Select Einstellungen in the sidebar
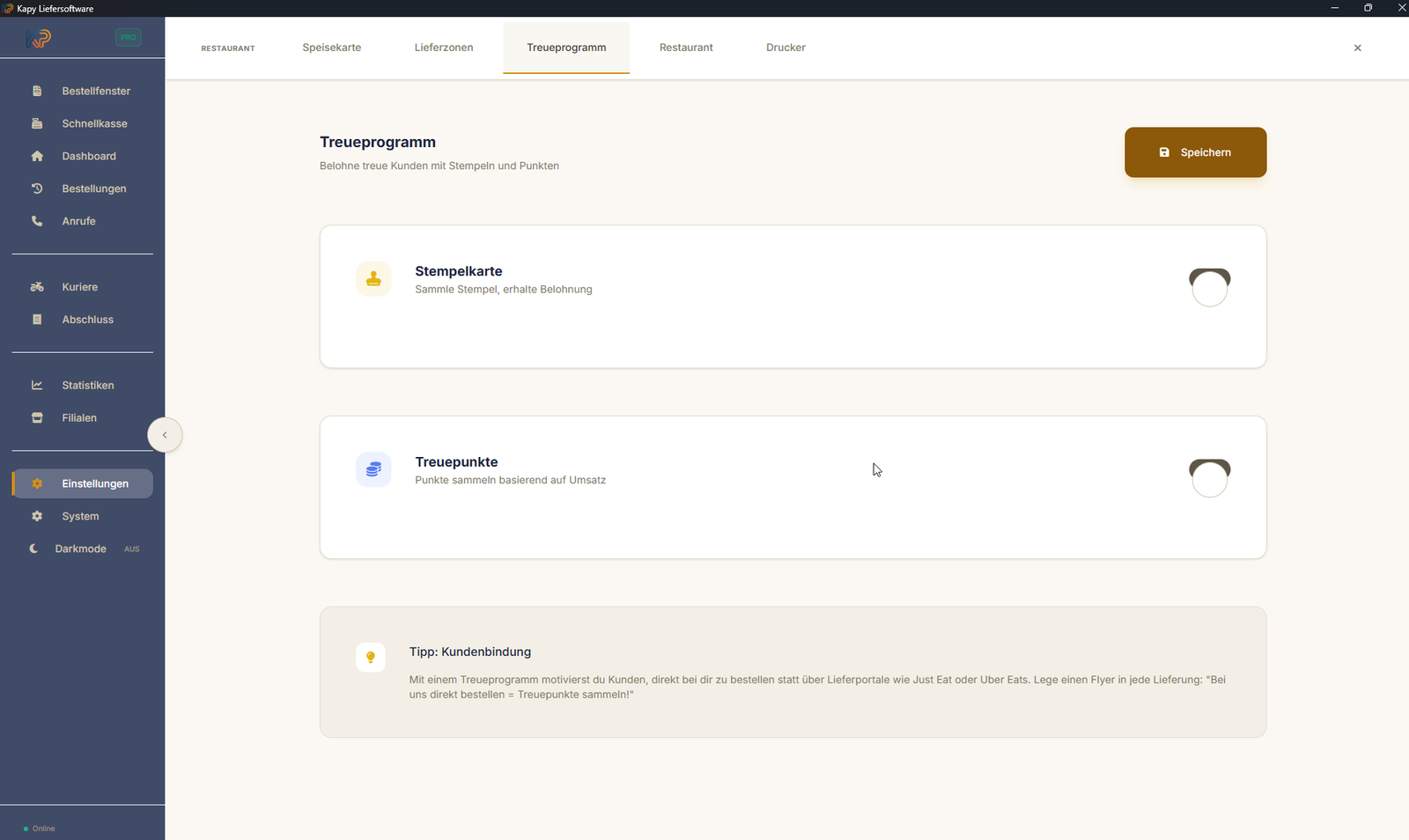 coord(83,483)
